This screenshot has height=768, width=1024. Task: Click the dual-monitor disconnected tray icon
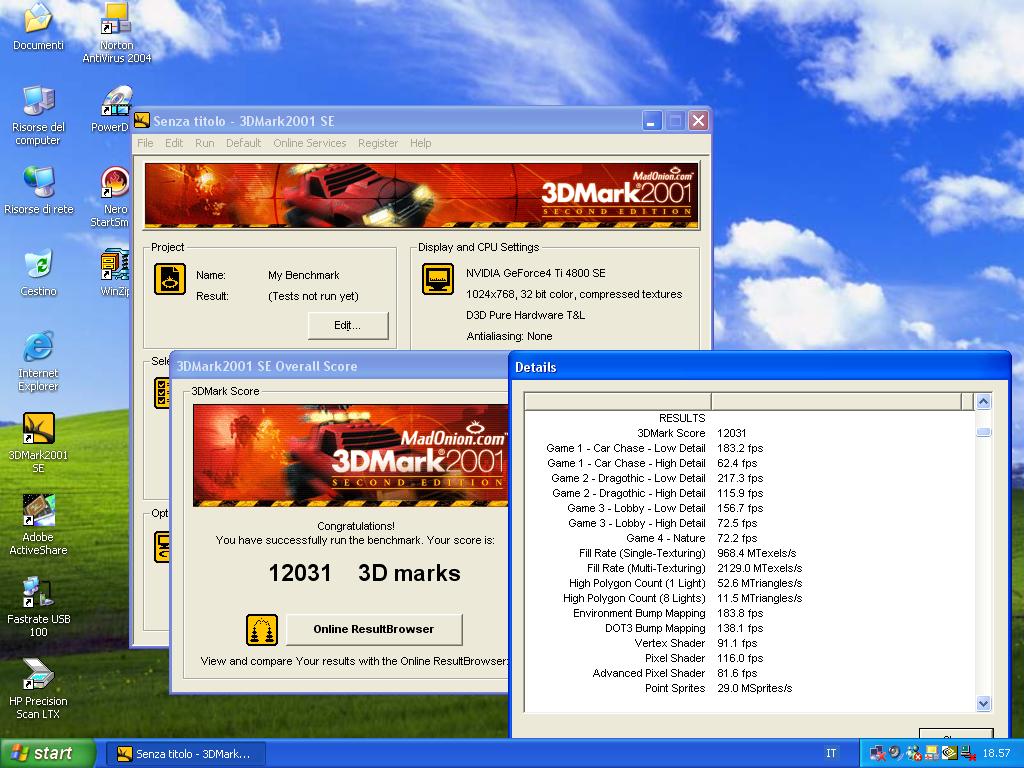[878, 753]
